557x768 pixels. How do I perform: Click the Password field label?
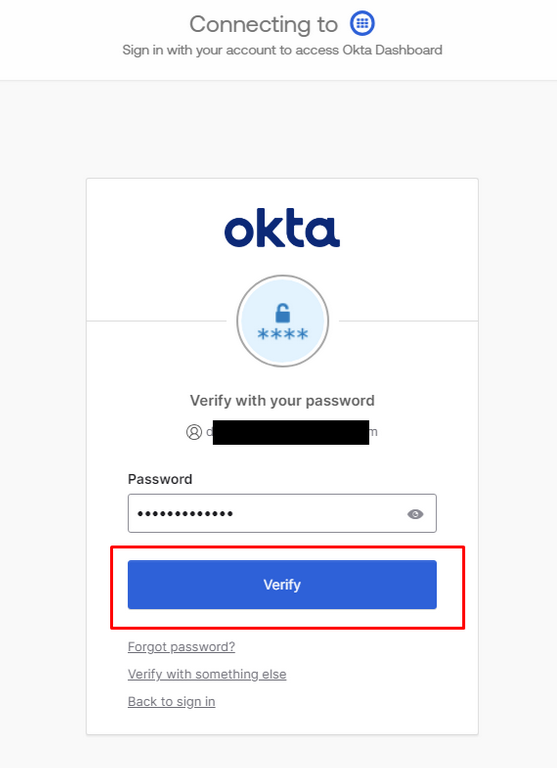coord(160,479)
